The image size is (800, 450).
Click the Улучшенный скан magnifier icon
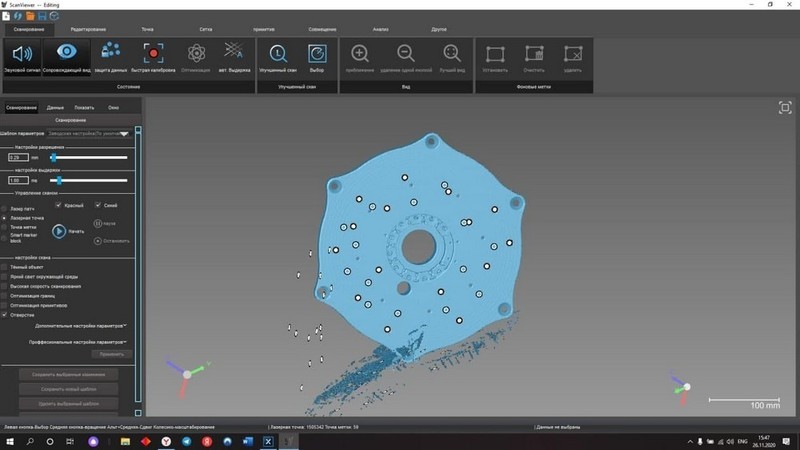[x=279, y=56]
